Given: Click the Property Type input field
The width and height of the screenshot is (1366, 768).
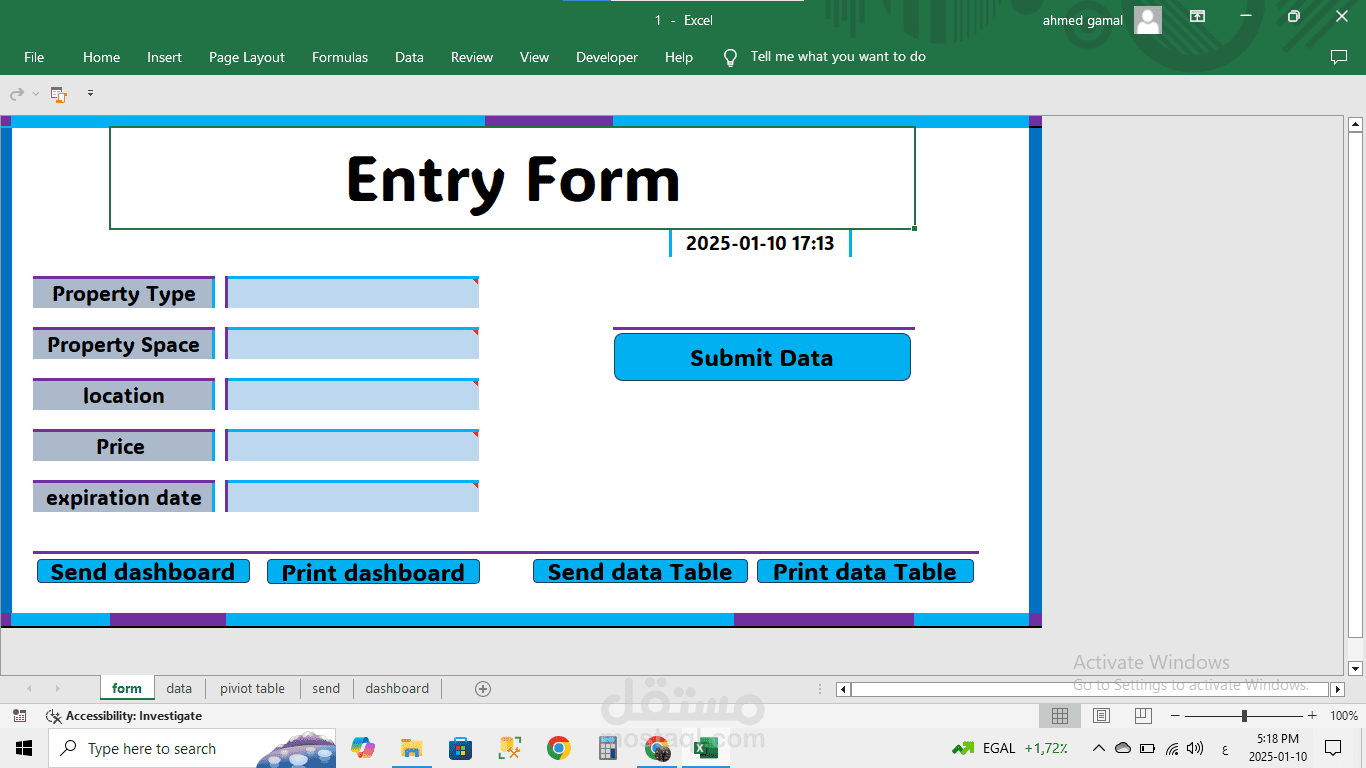Looking at the screenshot, I should click(x=351, y=291).
